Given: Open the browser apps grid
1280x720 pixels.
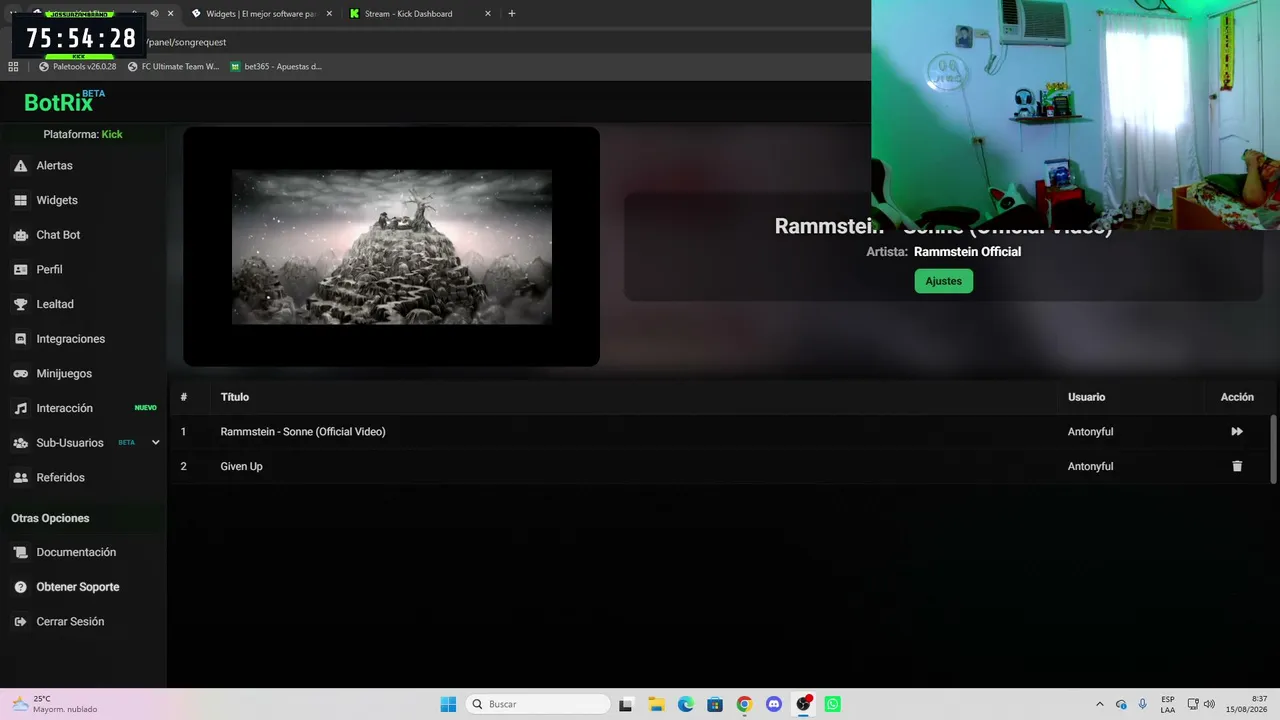Looking at the screenshot, I should coord(13,67).
